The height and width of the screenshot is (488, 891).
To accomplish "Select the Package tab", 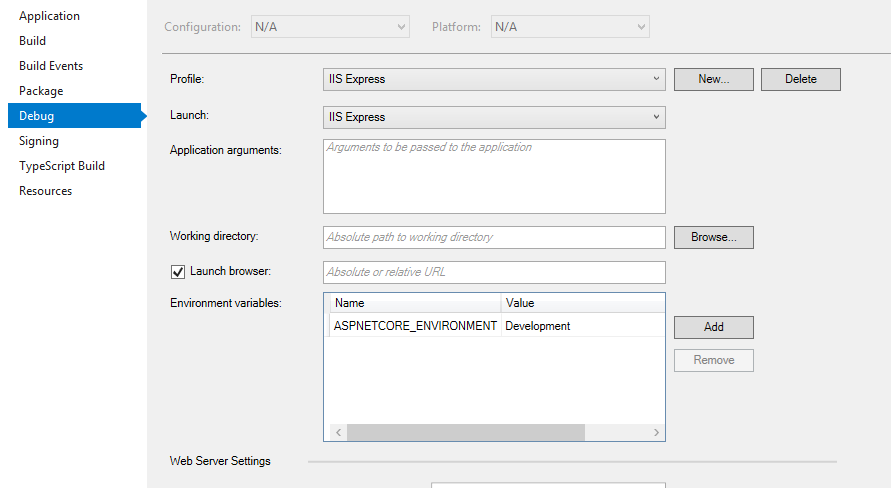I will pos(41,91).
